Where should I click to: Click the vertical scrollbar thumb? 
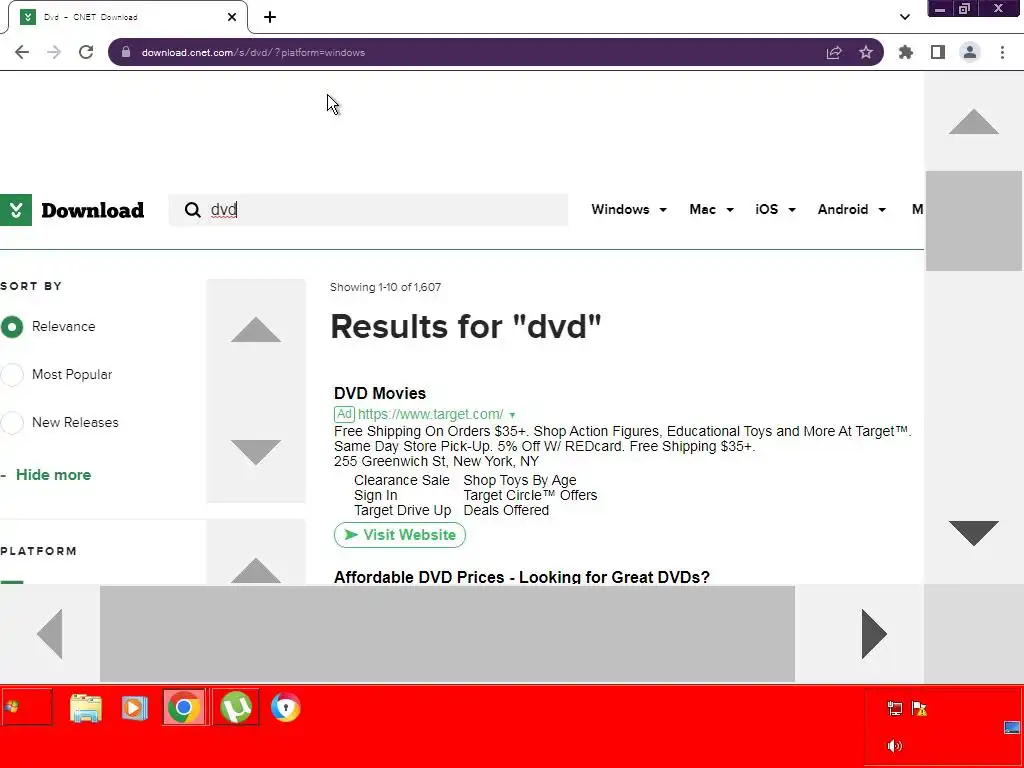[974, 221]
